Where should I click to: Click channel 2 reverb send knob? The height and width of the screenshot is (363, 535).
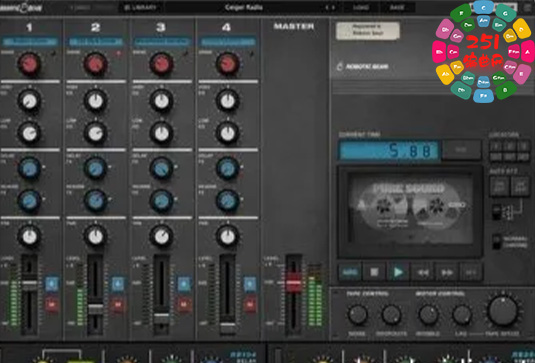96,200
